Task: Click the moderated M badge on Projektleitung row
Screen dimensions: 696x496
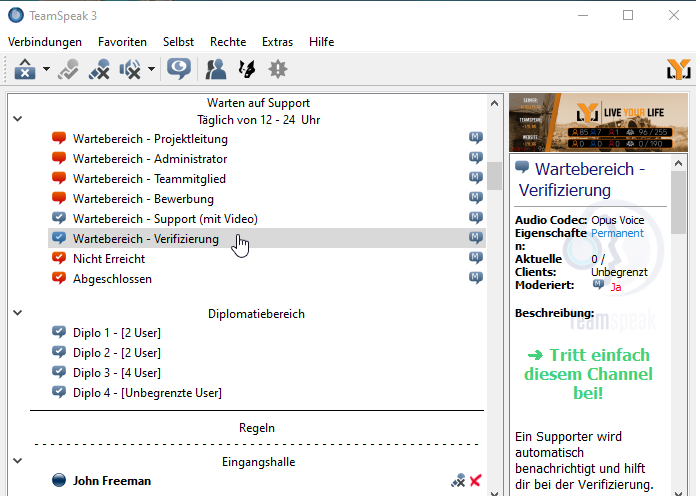Action: [476, 138]
